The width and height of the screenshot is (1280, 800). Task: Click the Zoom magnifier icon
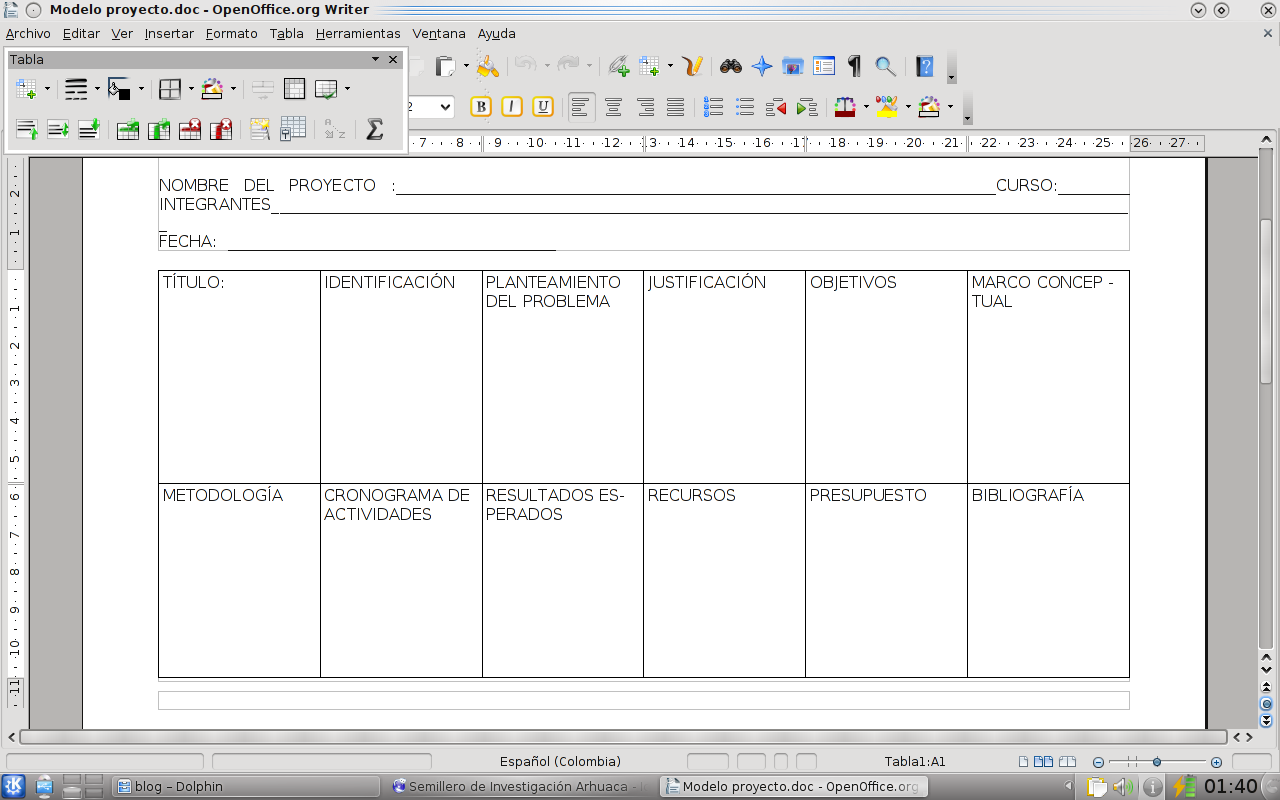(886, 66)
